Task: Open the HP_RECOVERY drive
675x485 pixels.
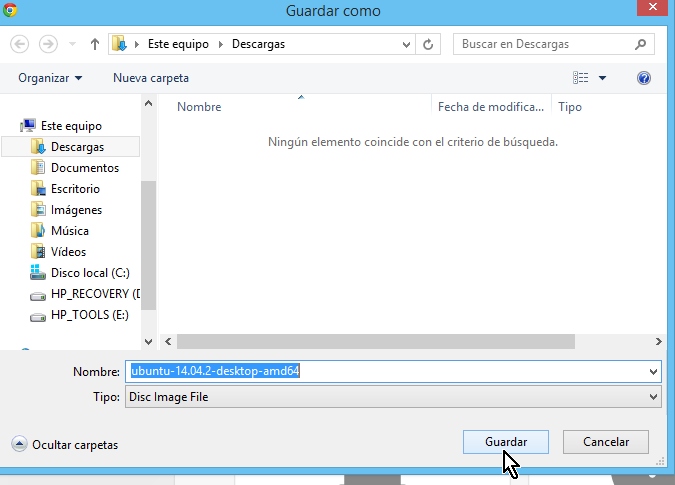Action: [95, 294]
